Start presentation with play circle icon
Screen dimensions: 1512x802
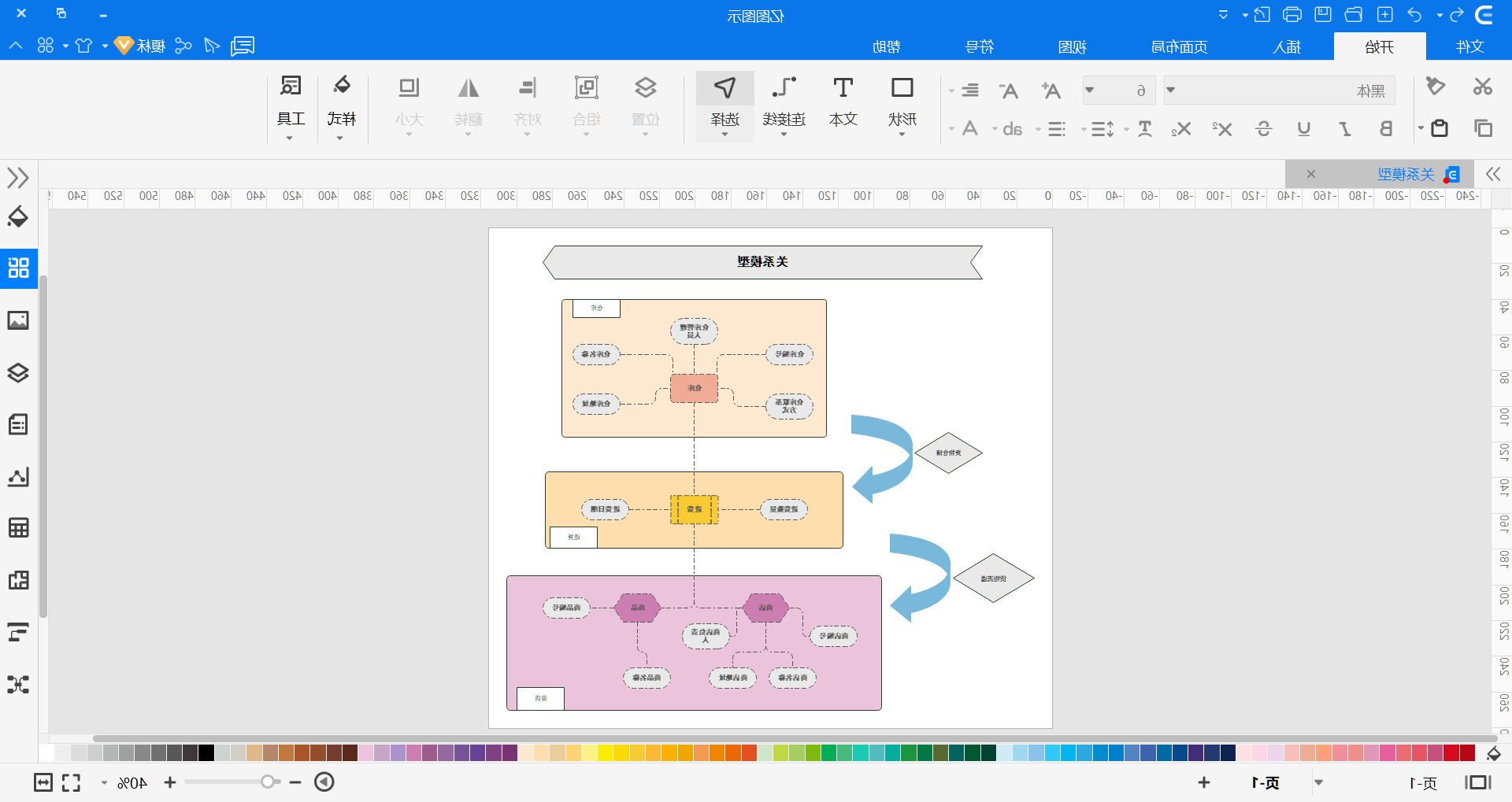coord(324,782)
